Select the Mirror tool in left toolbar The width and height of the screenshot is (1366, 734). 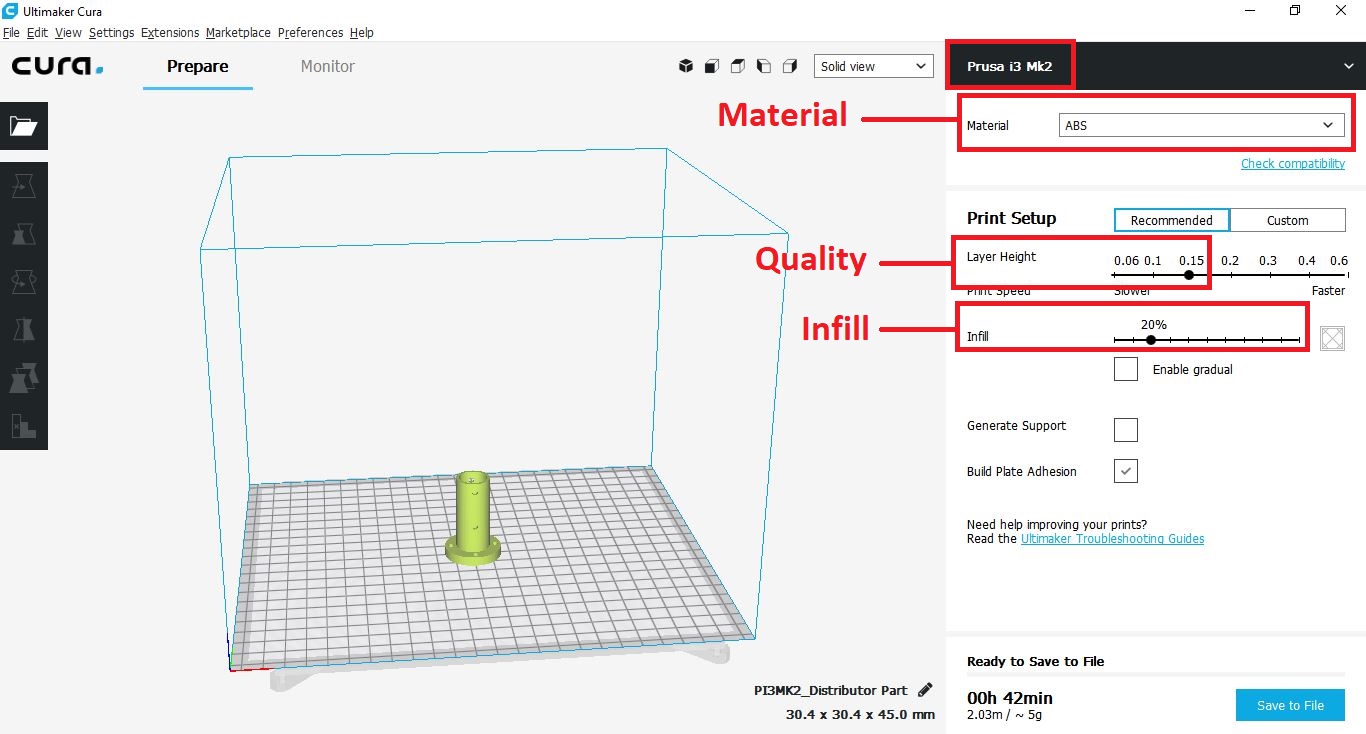pyautogui.click(x=23, y=330)
